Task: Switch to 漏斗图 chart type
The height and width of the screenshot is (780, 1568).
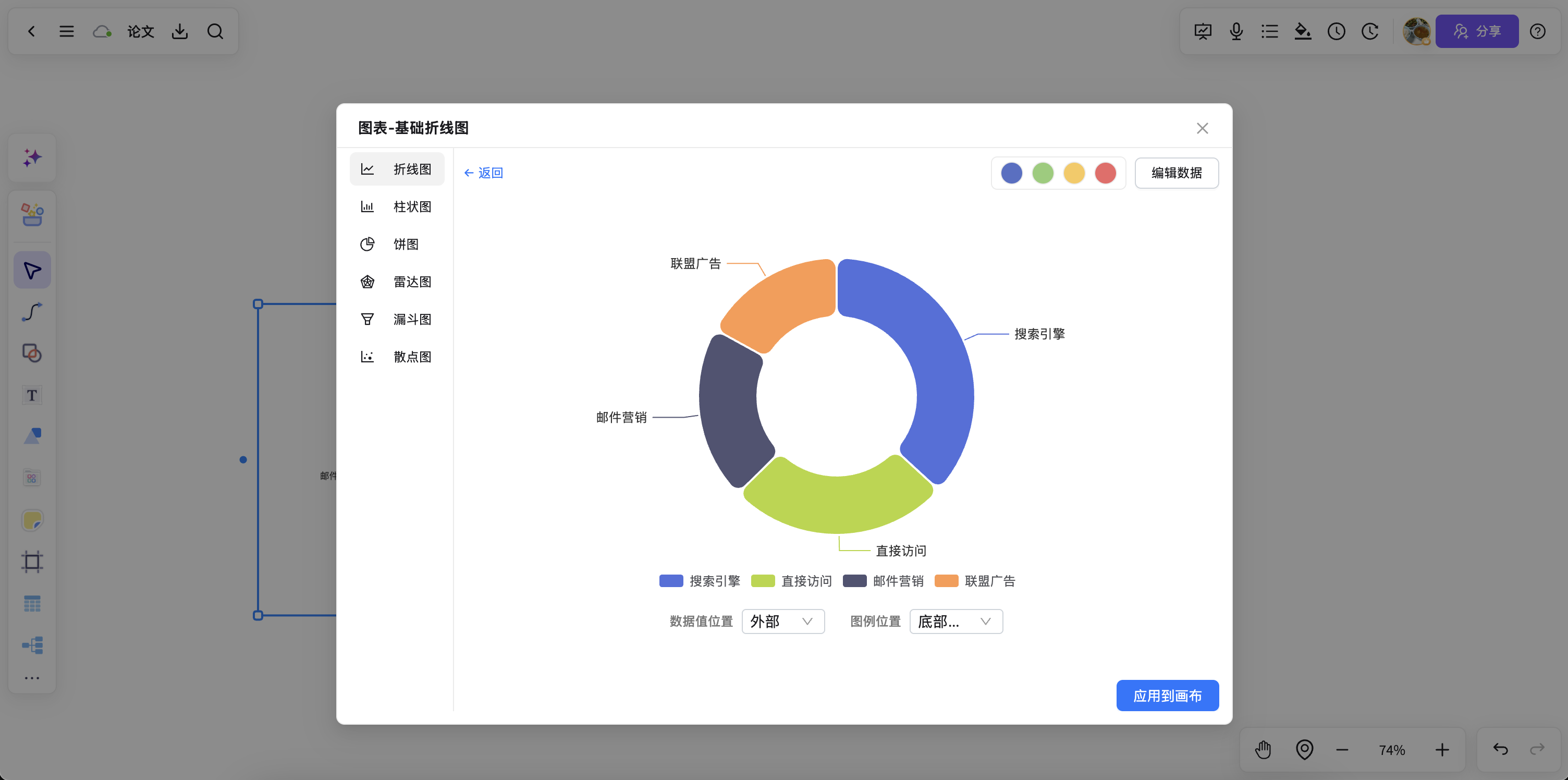Action: 397,319
